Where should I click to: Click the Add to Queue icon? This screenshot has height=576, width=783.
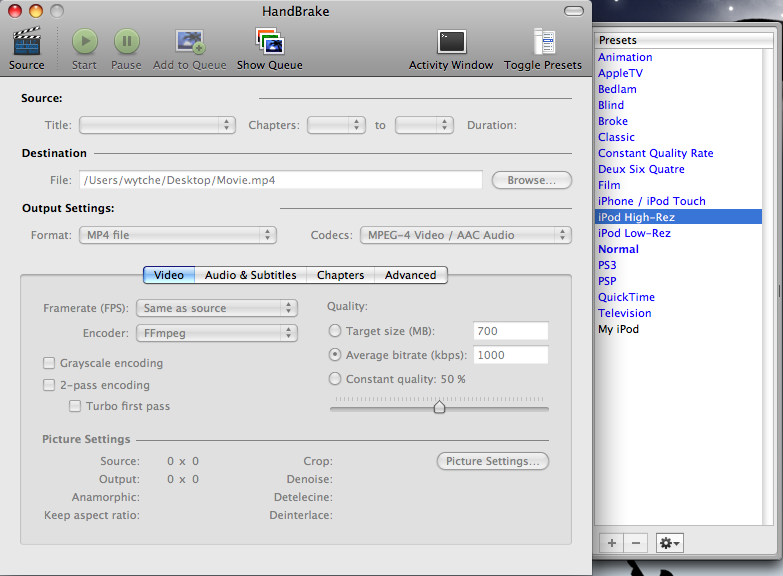(x=190, y=41)
